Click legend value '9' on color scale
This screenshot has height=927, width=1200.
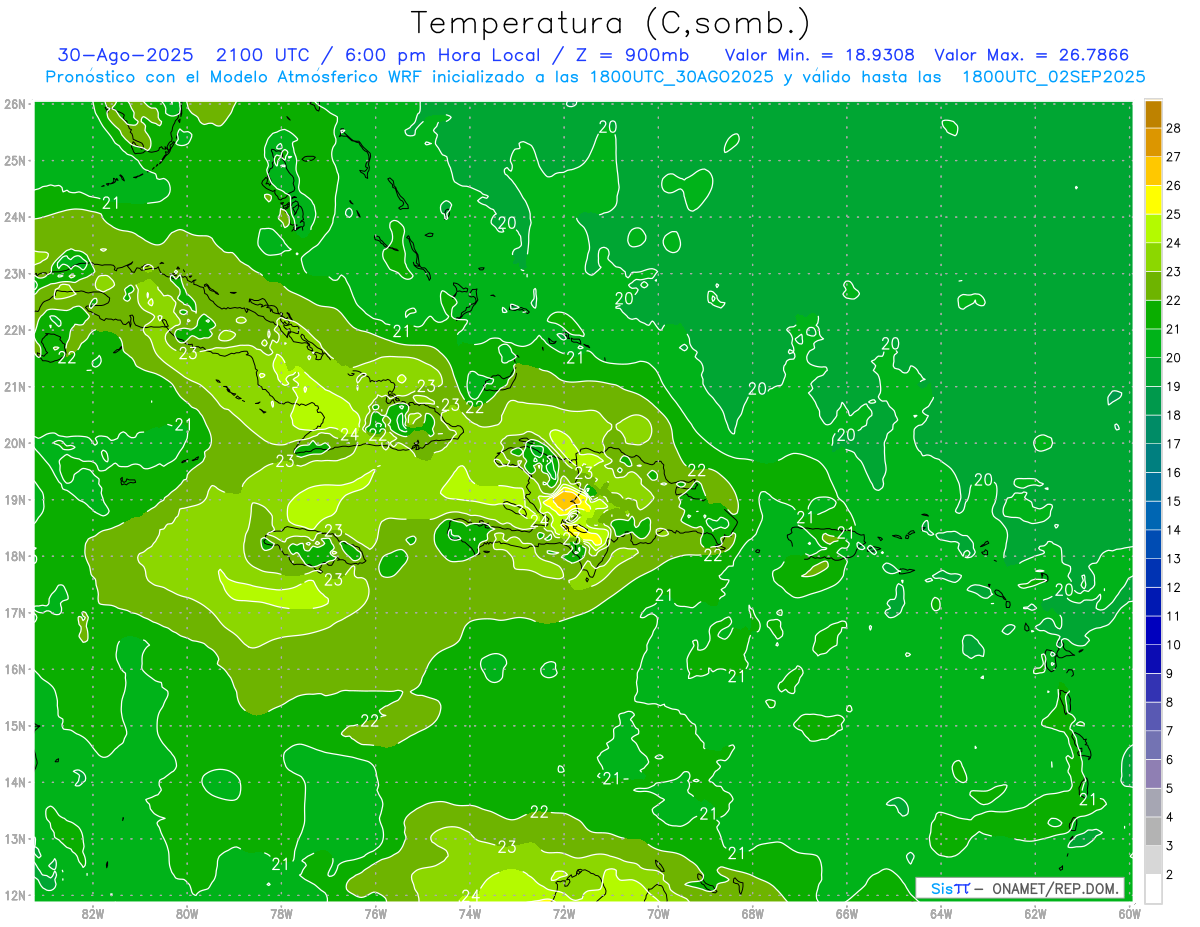(1170, 674)
